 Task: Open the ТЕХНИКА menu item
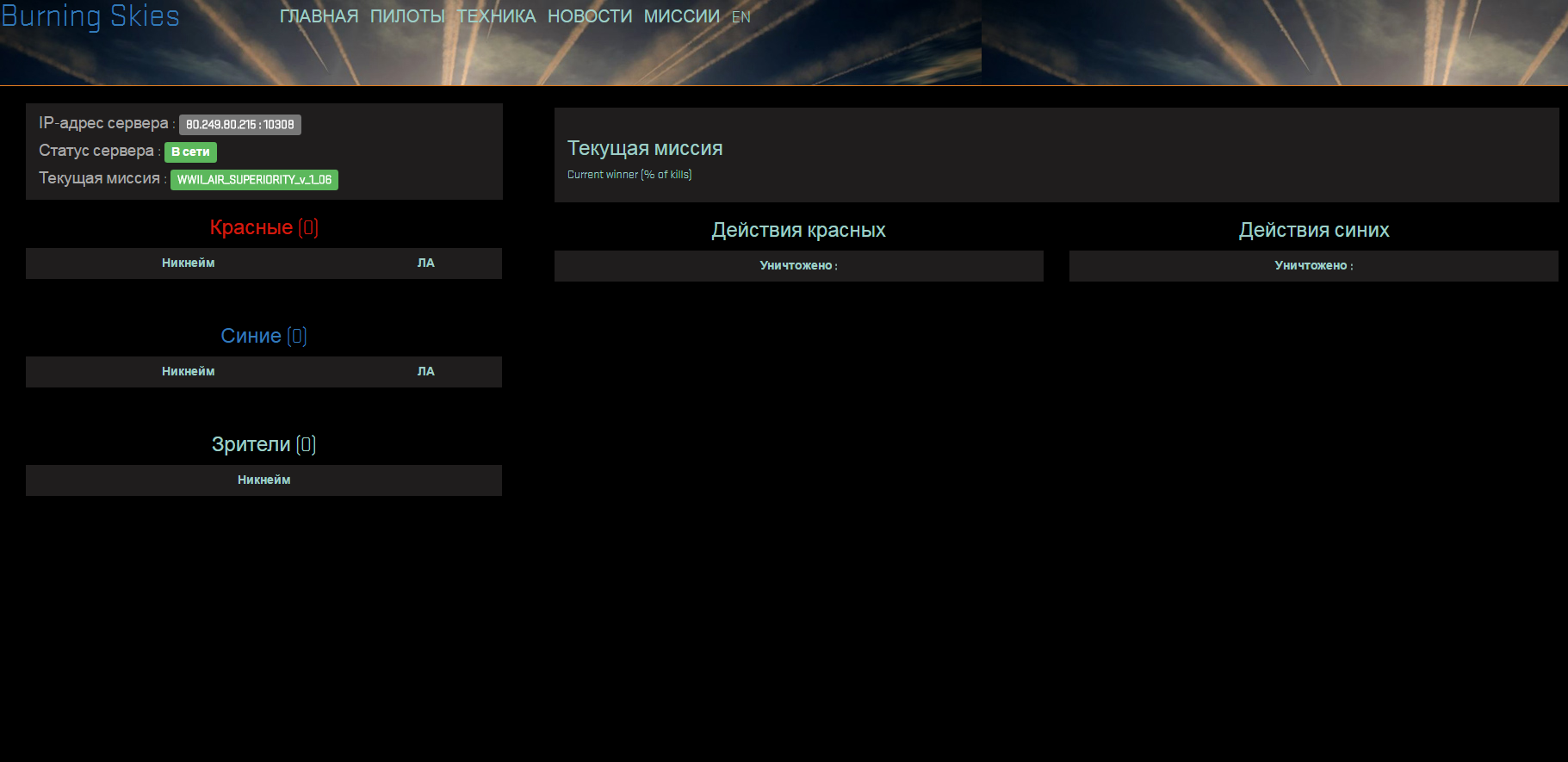496,16
